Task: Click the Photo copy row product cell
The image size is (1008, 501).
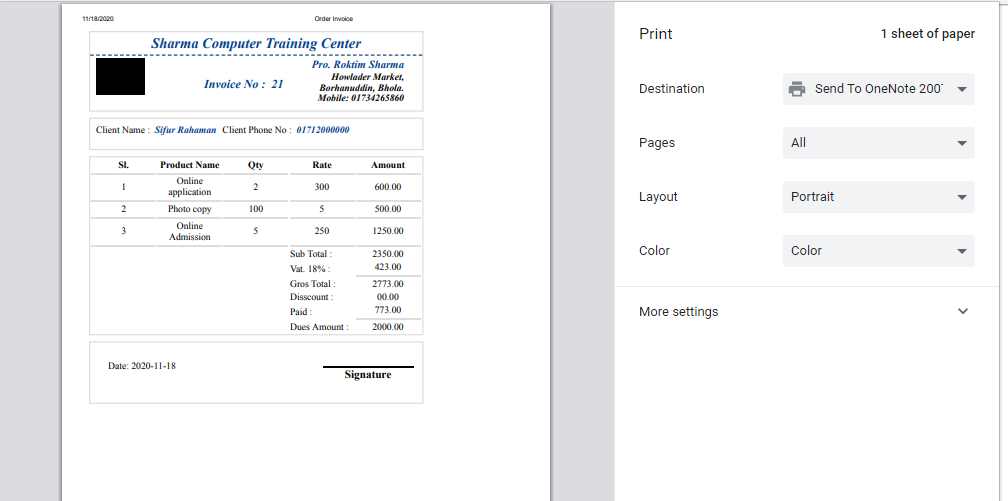Action: click(189, 209)
